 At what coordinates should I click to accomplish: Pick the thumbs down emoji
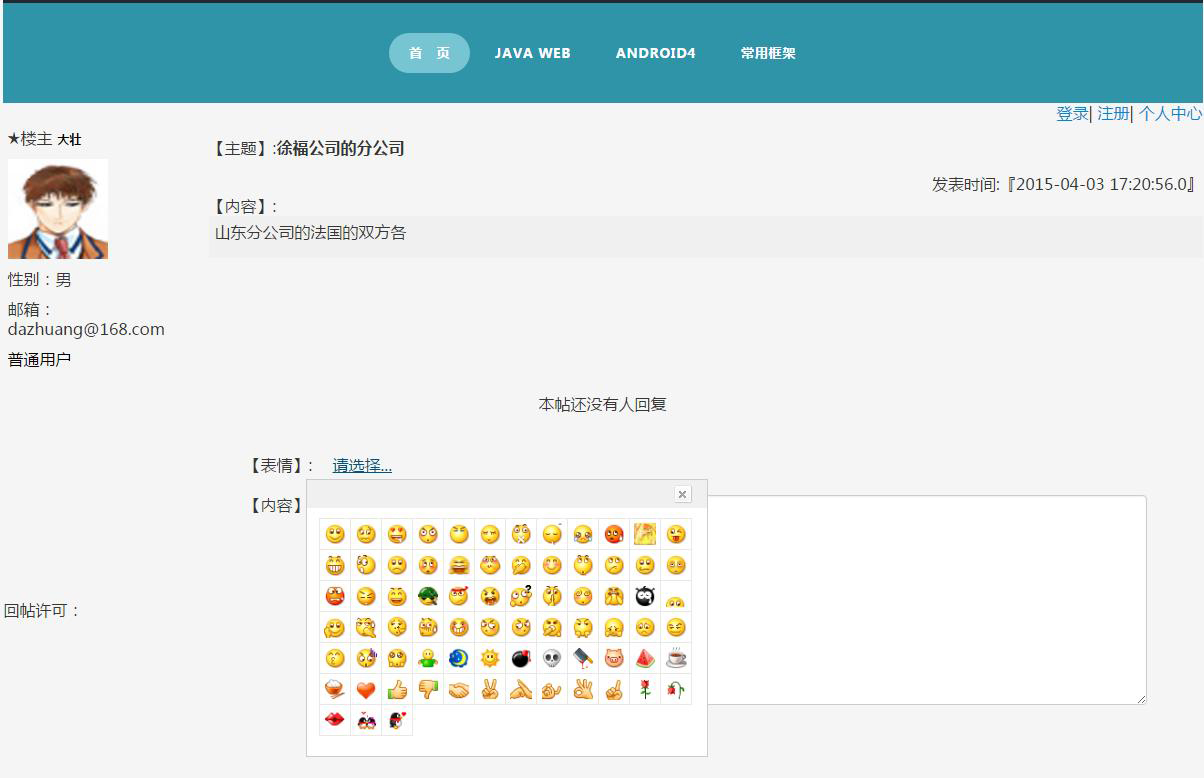pyautogui.click(x=428, y=690)
